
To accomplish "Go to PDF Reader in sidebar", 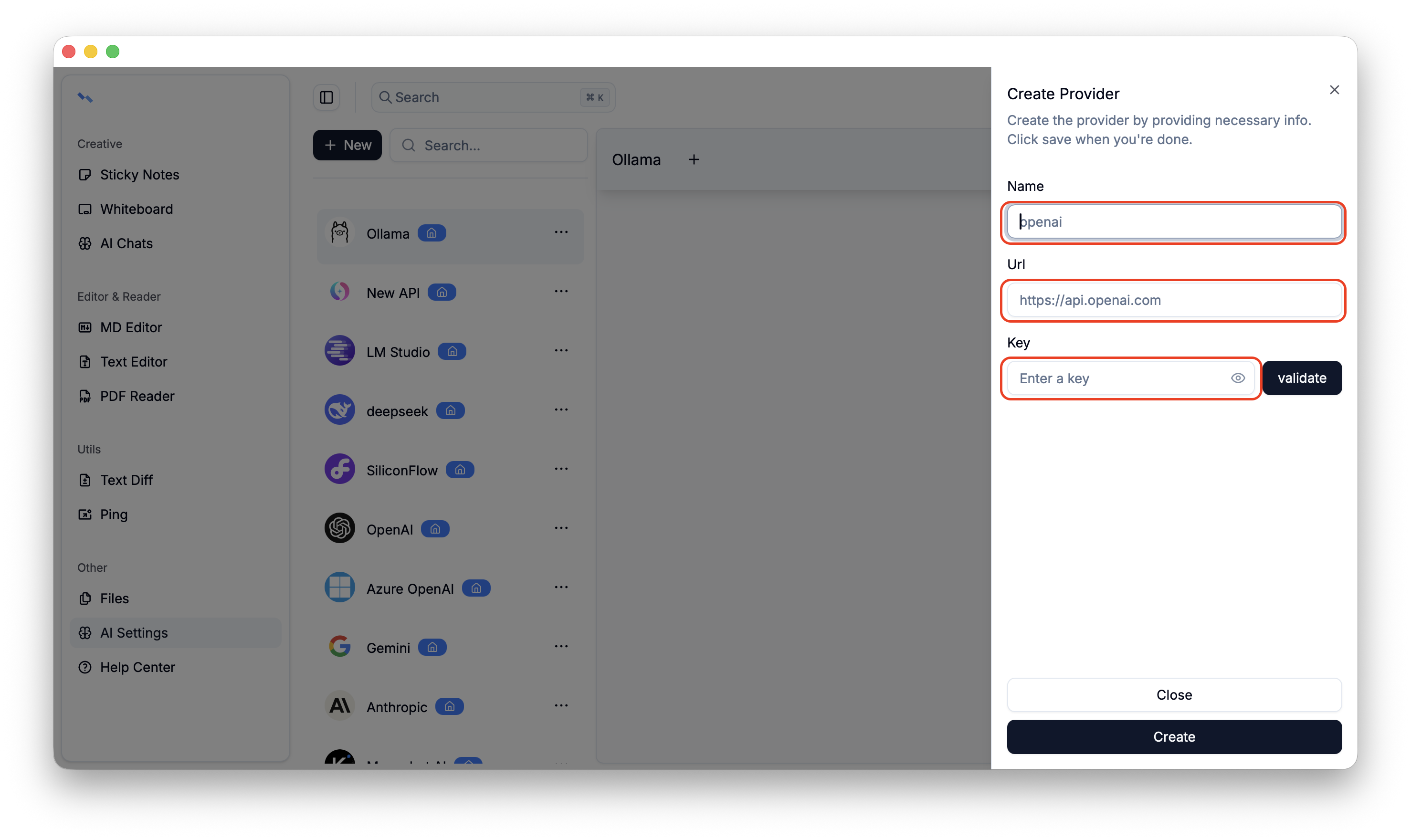I will tap(137, 396).
